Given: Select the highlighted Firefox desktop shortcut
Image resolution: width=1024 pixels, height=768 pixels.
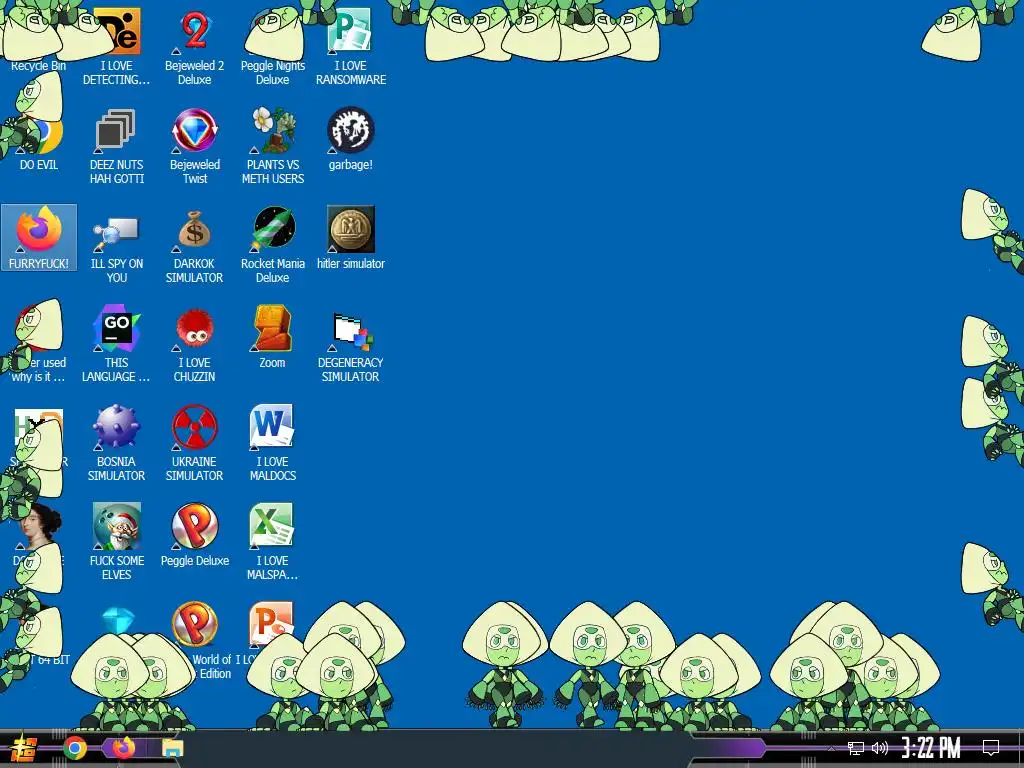Looking at the screenshot, I should pyautogui.click(x=39, y=237).
